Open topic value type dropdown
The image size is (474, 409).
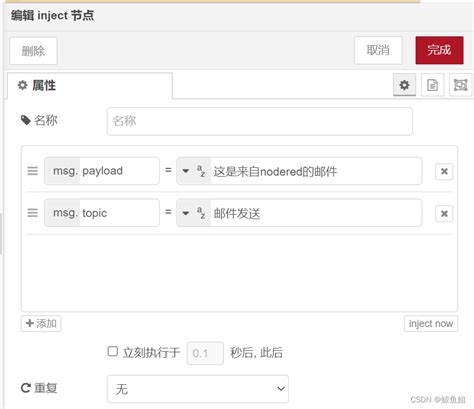tap(194, 213)
